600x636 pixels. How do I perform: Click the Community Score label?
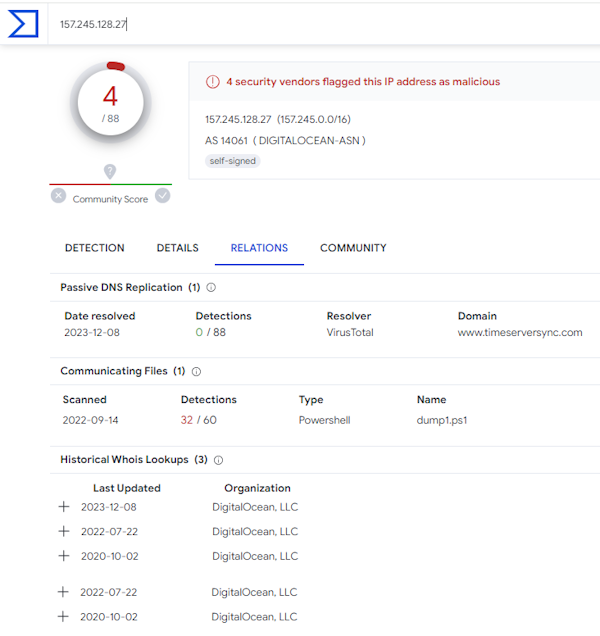point(110,199)
